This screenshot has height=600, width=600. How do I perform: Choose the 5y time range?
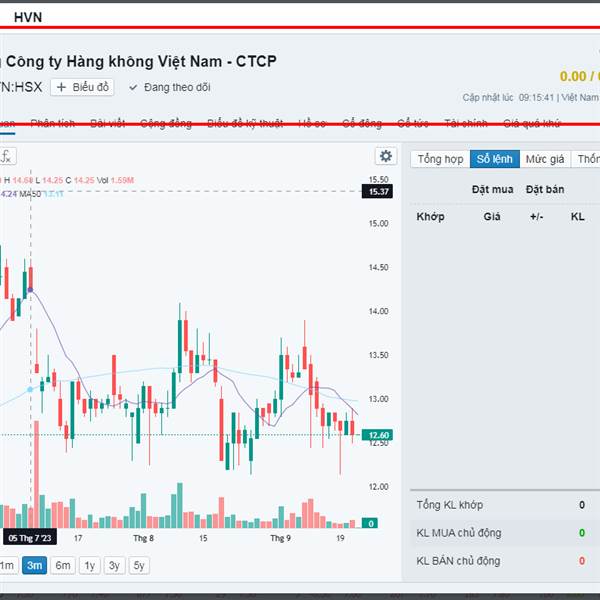tap(139, 565)
